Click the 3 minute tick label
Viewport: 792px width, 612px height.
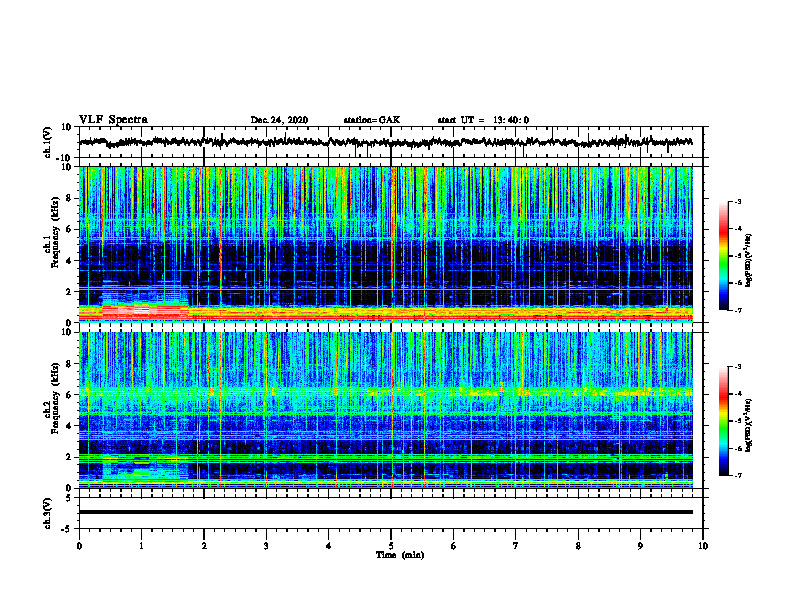tap(266, 546)
